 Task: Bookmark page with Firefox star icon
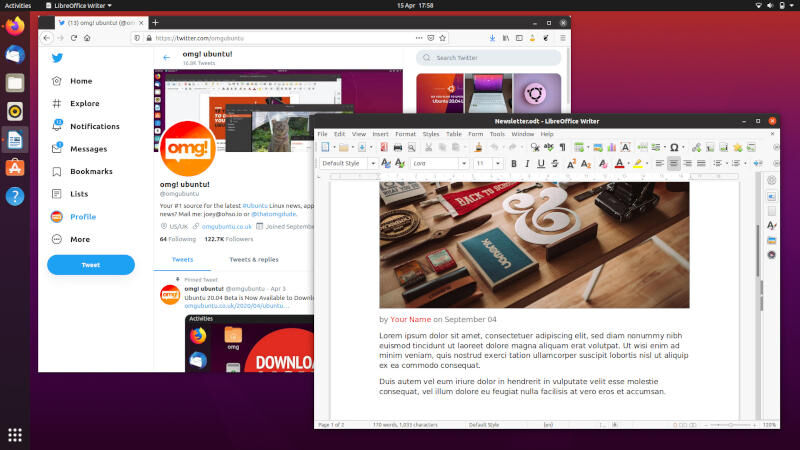click(x=442, y=38)
